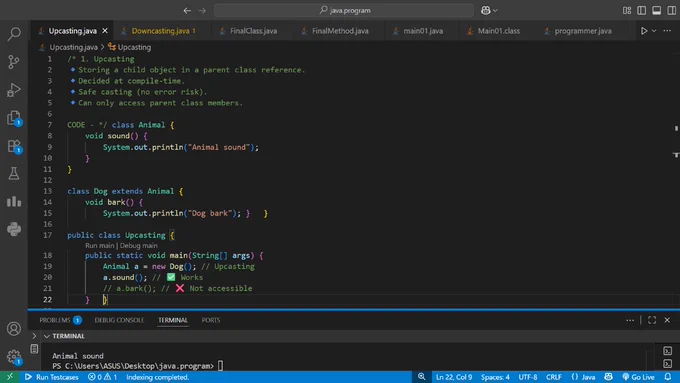Switch to the FinalMethod.java tab

tap(340, 31)
